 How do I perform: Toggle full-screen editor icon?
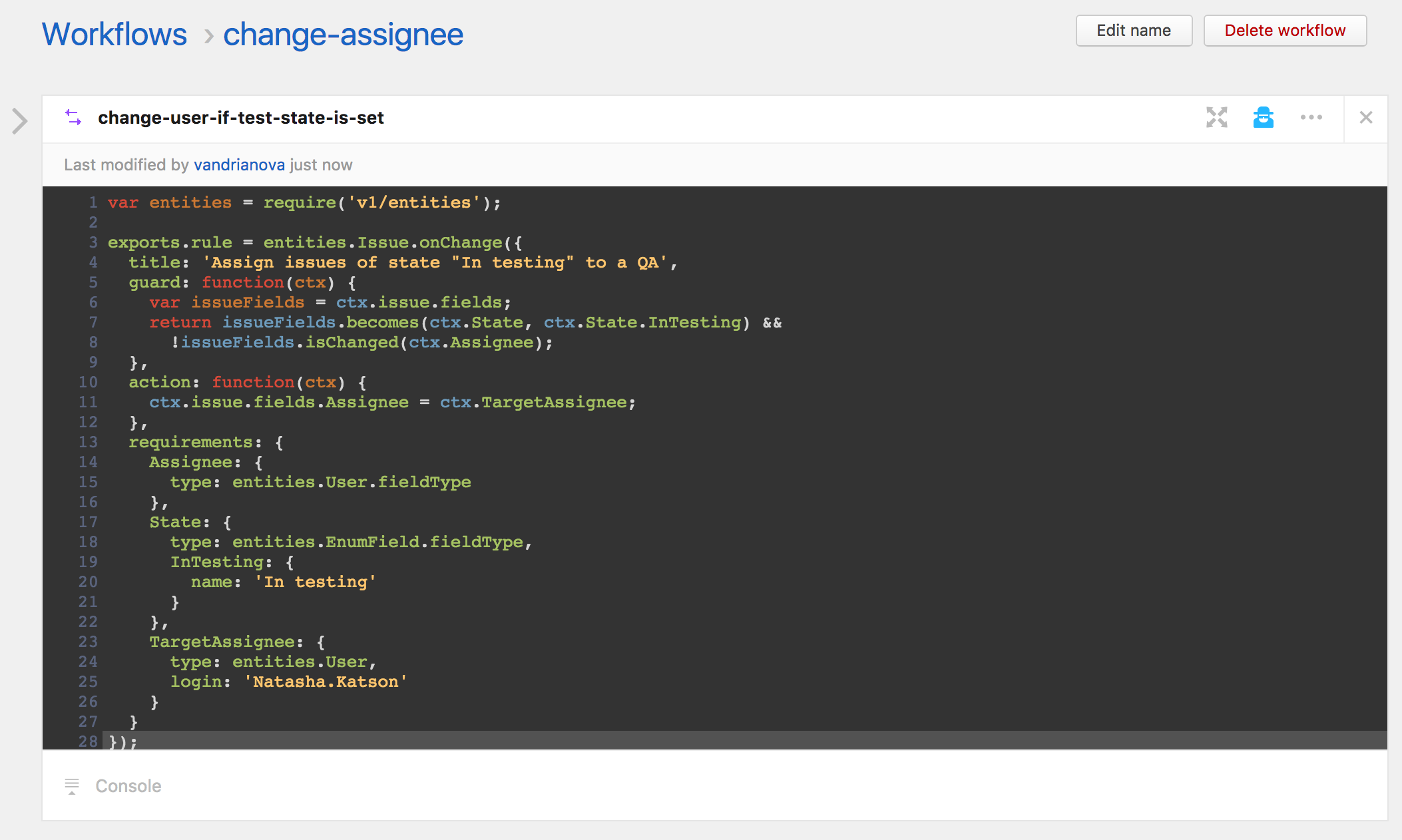tap(1216, 118)
